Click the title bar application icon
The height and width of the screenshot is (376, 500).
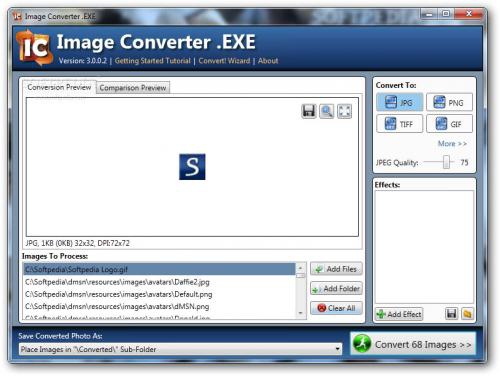pos(17,16)
